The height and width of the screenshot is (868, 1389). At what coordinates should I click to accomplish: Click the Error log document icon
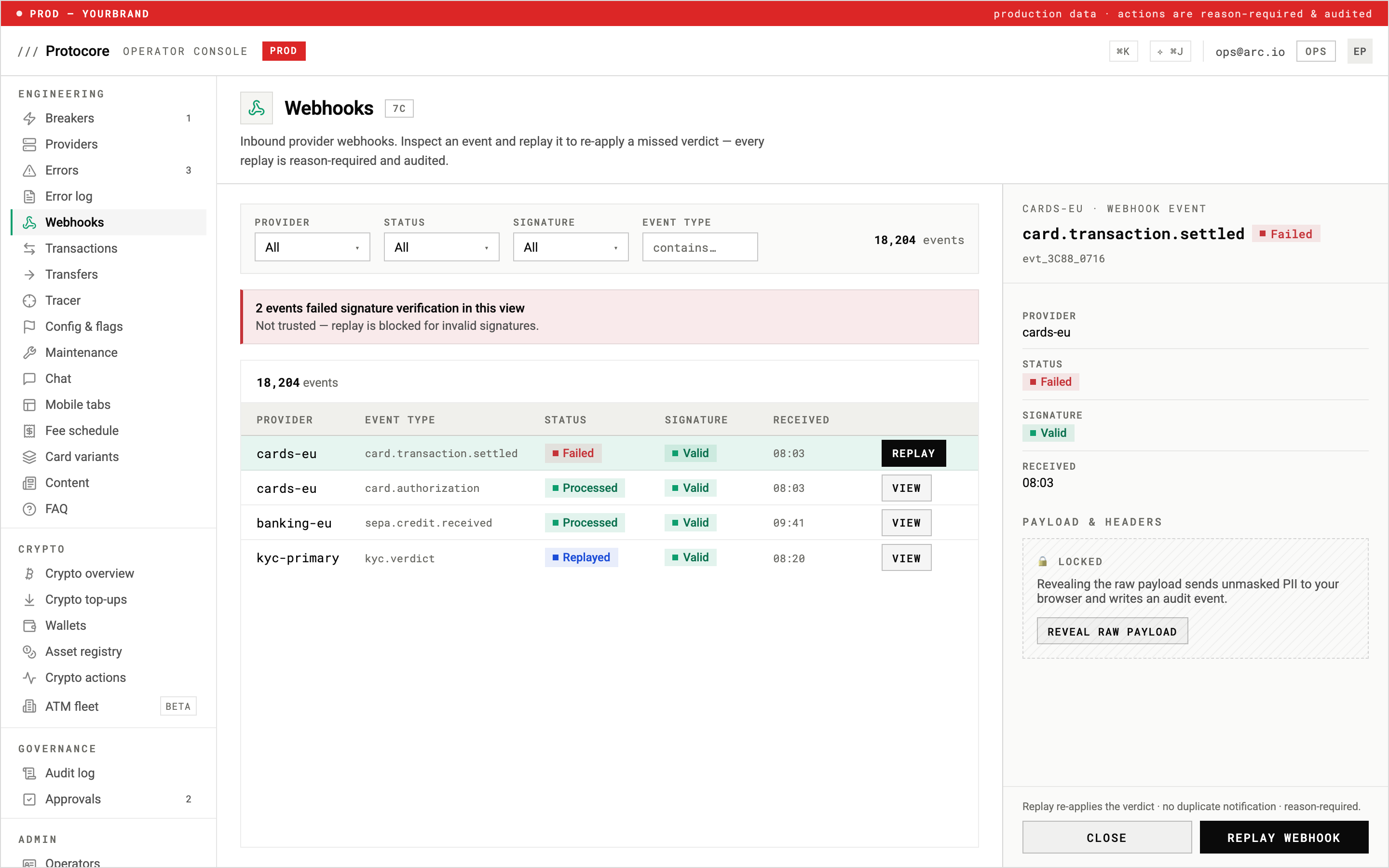pyautogui.click(x=29, y=196)
